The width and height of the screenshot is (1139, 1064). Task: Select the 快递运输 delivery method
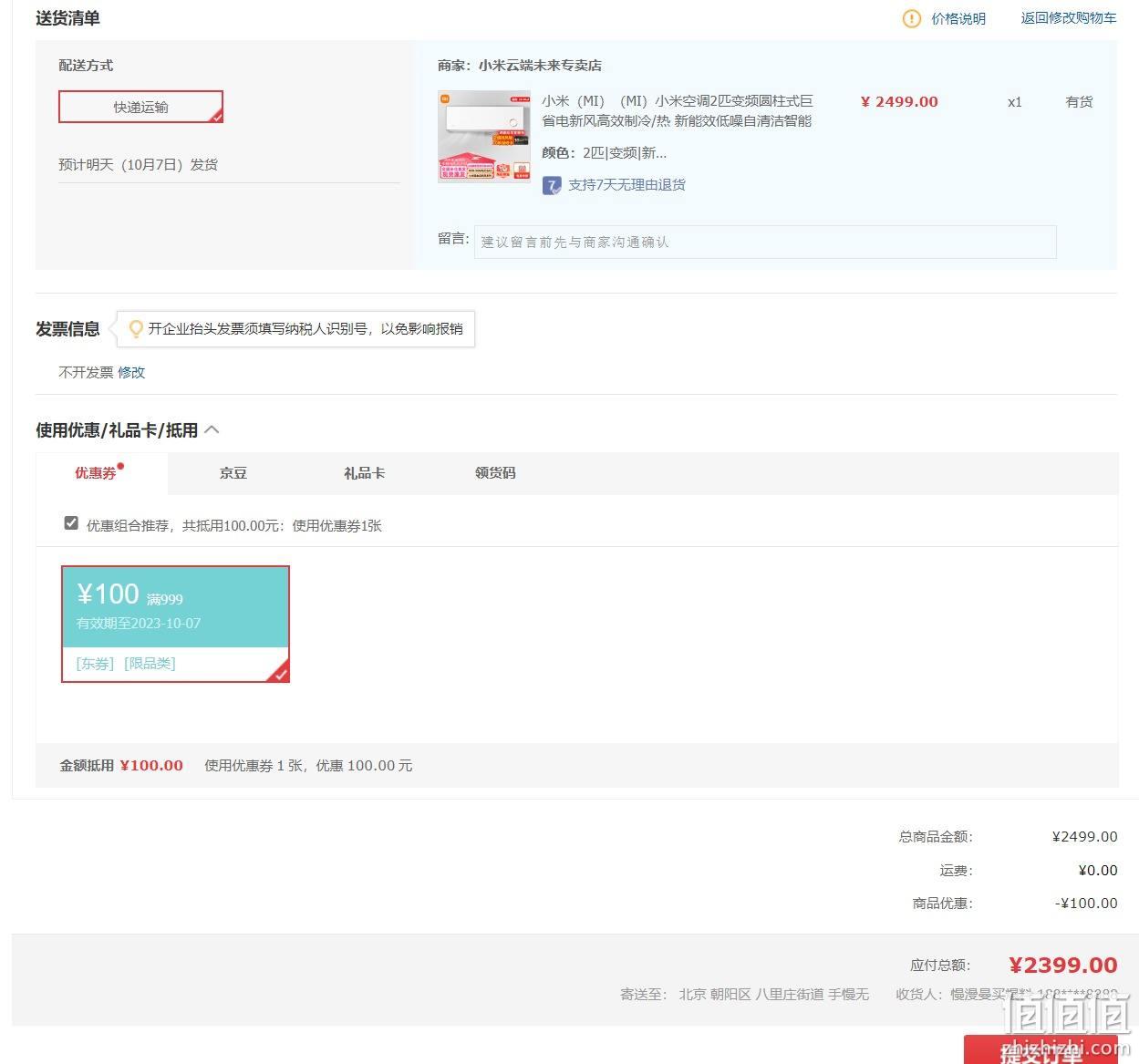[x=140, y=107]
